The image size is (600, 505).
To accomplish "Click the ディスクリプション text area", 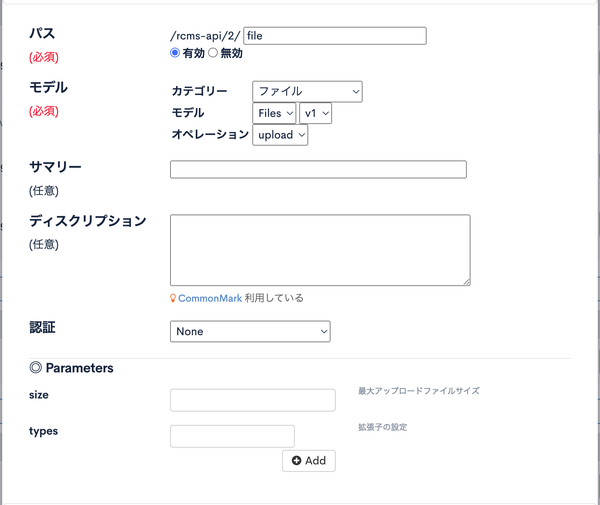I will [320, 250].
